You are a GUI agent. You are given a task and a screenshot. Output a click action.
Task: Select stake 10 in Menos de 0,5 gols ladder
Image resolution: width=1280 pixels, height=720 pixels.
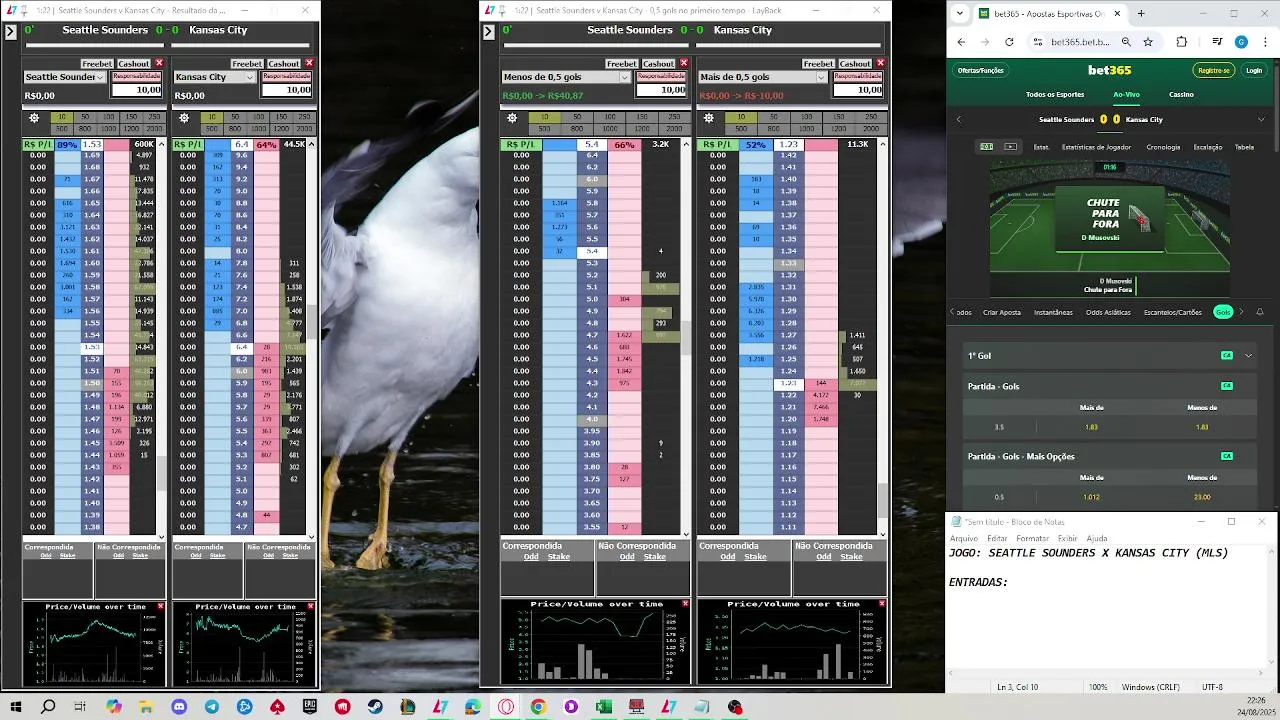544,117
